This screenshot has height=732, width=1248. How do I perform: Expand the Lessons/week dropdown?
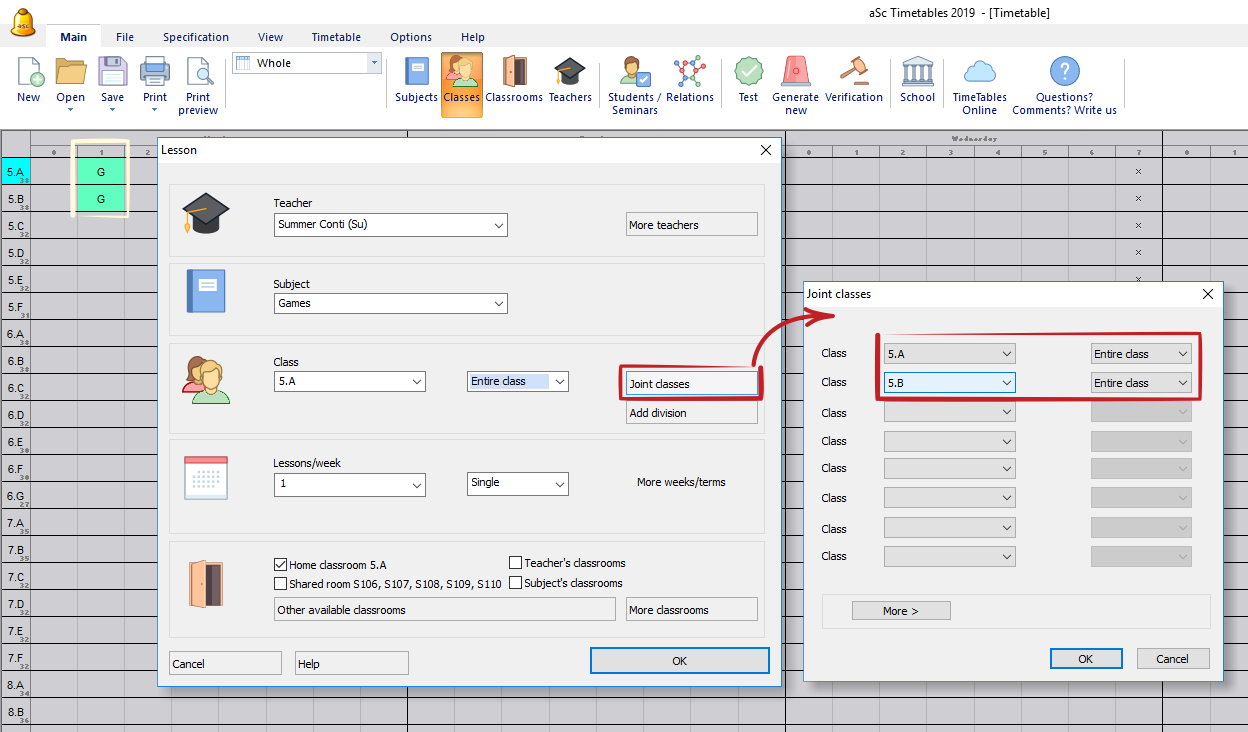click(416, 485)
